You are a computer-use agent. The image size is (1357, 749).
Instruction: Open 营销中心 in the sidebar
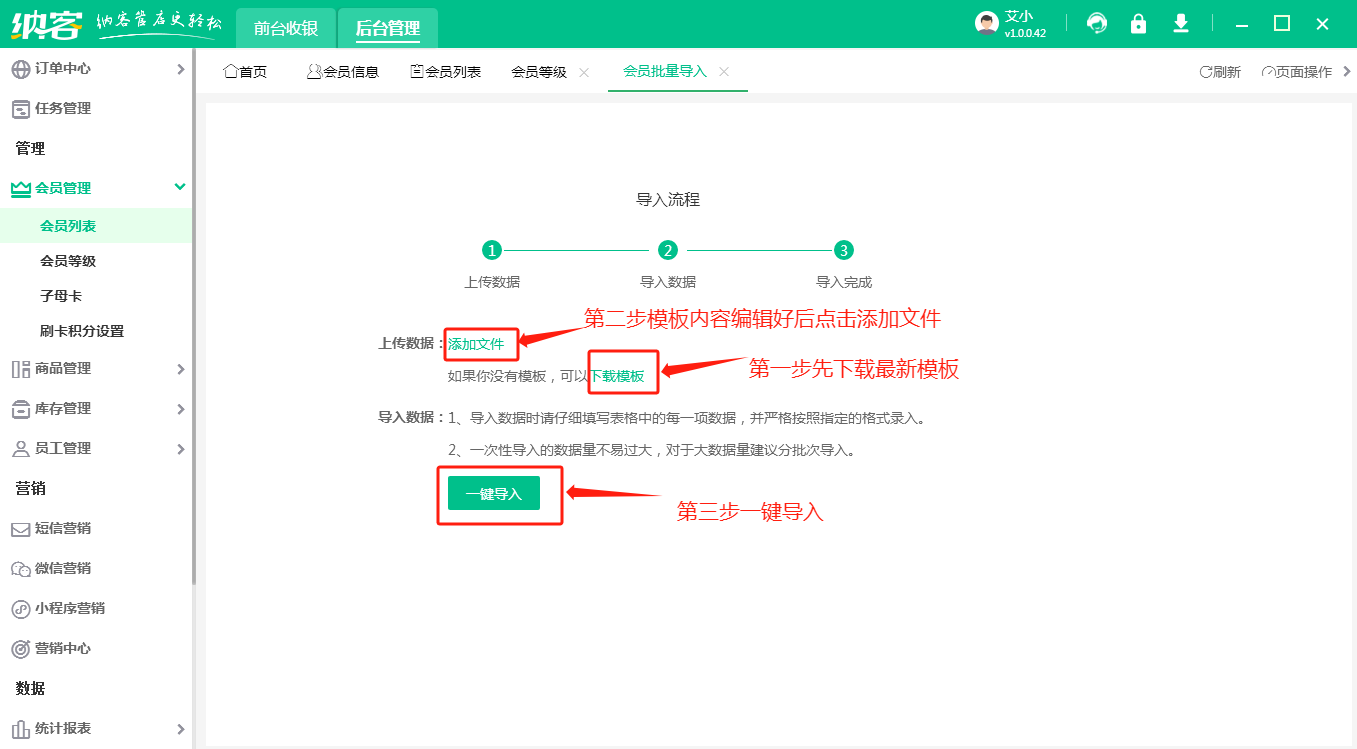pyautogui.click(x=63, y=649)
